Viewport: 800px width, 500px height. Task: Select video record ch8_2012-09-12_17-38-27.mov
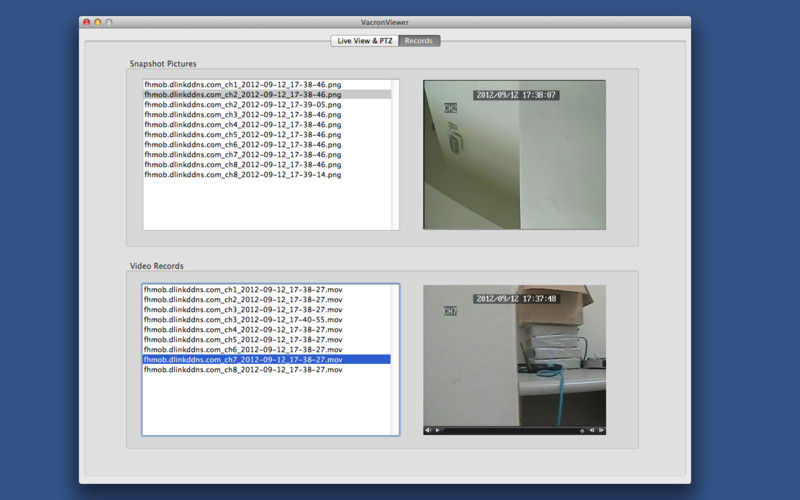click(242, 370)
